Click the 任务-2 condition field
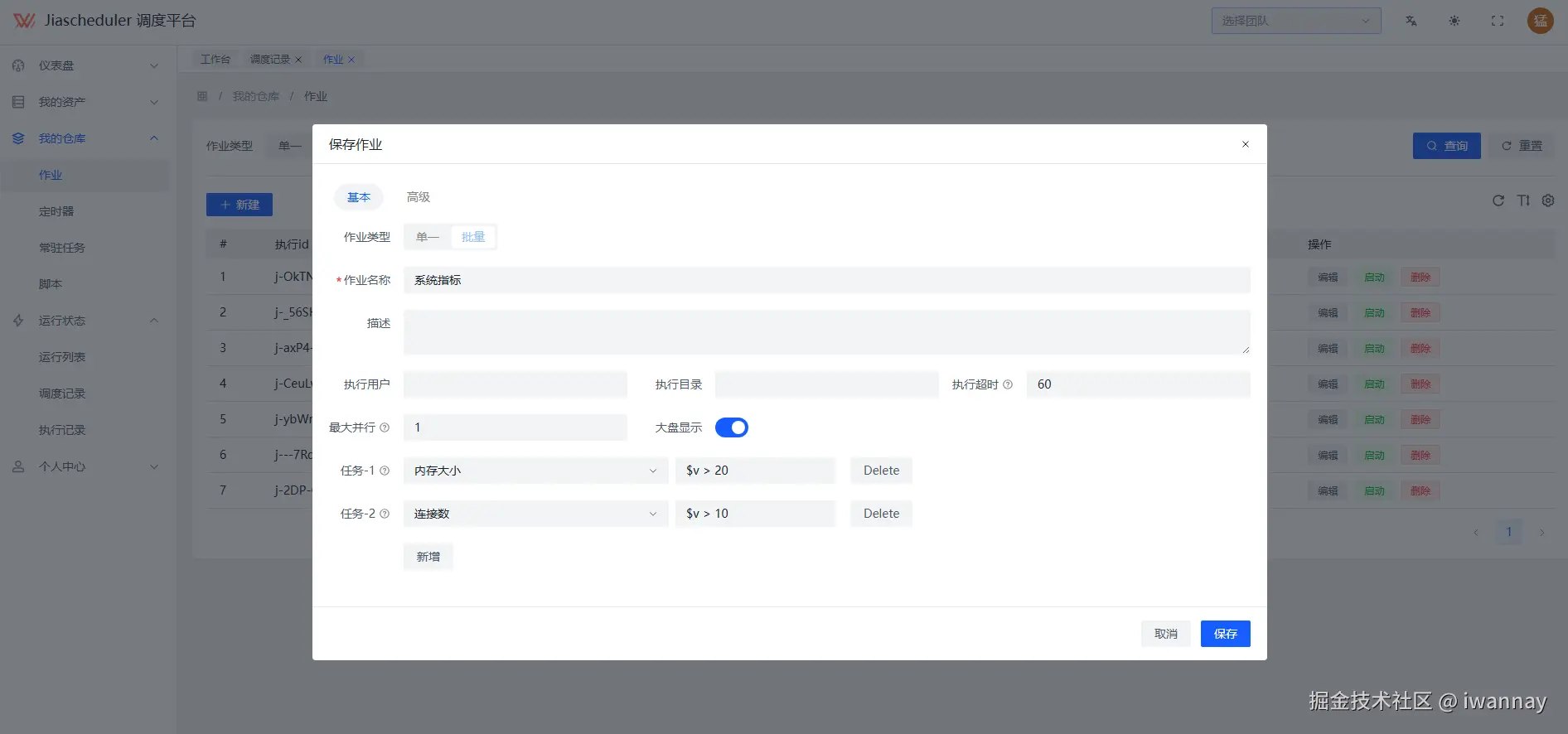 pyautogui.click(x=755, y=514)
